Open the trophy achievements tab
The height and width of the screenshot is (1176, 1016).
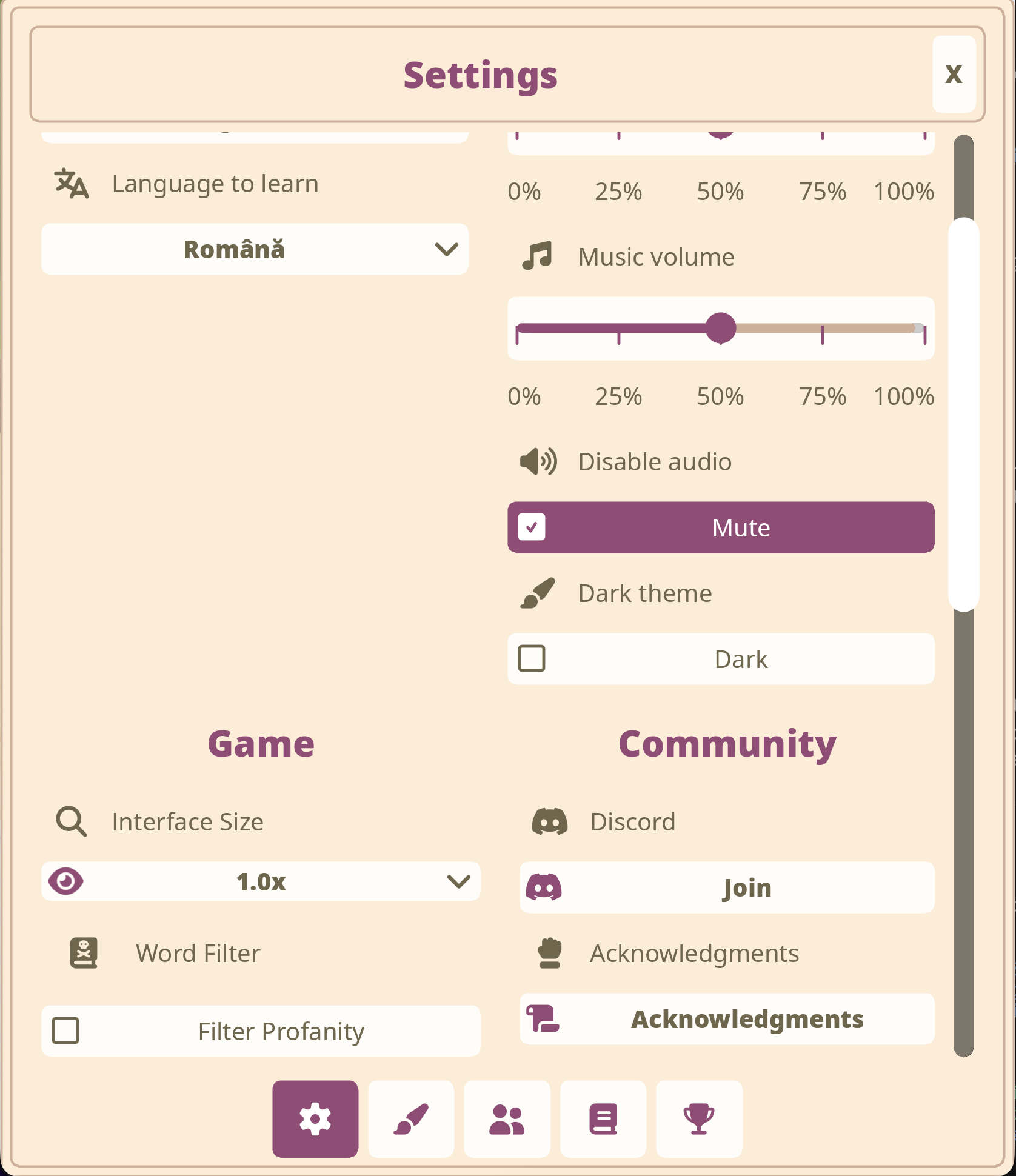coord(699,1119)
